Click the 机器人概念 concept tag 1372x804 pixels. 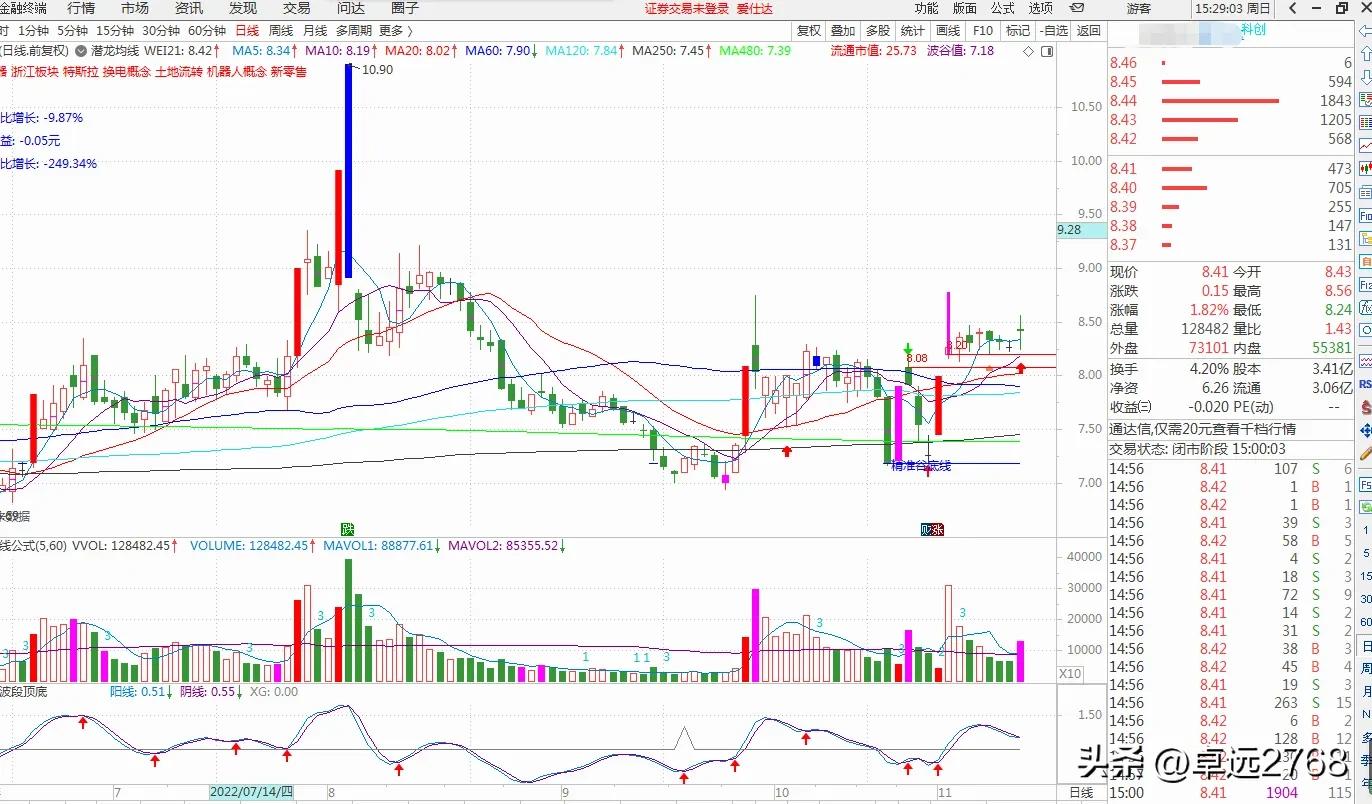(237, 72)
